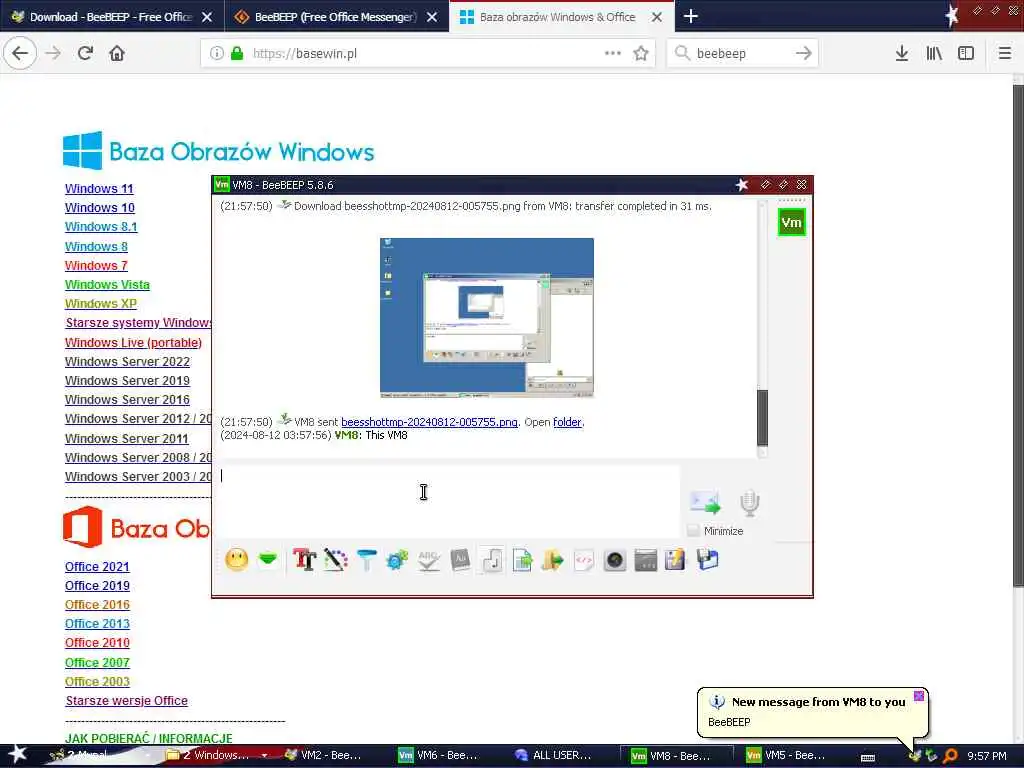Open the font color picker pencil icon
The width and height of the screenshot is (1024, 768).
(x=336, y=560)
